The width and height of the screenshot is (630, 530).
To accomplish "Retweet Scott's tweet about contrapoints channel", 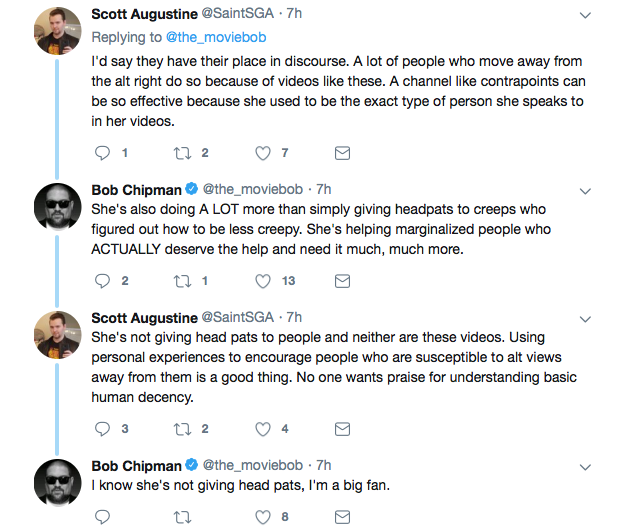I will [x=182, y=153].
